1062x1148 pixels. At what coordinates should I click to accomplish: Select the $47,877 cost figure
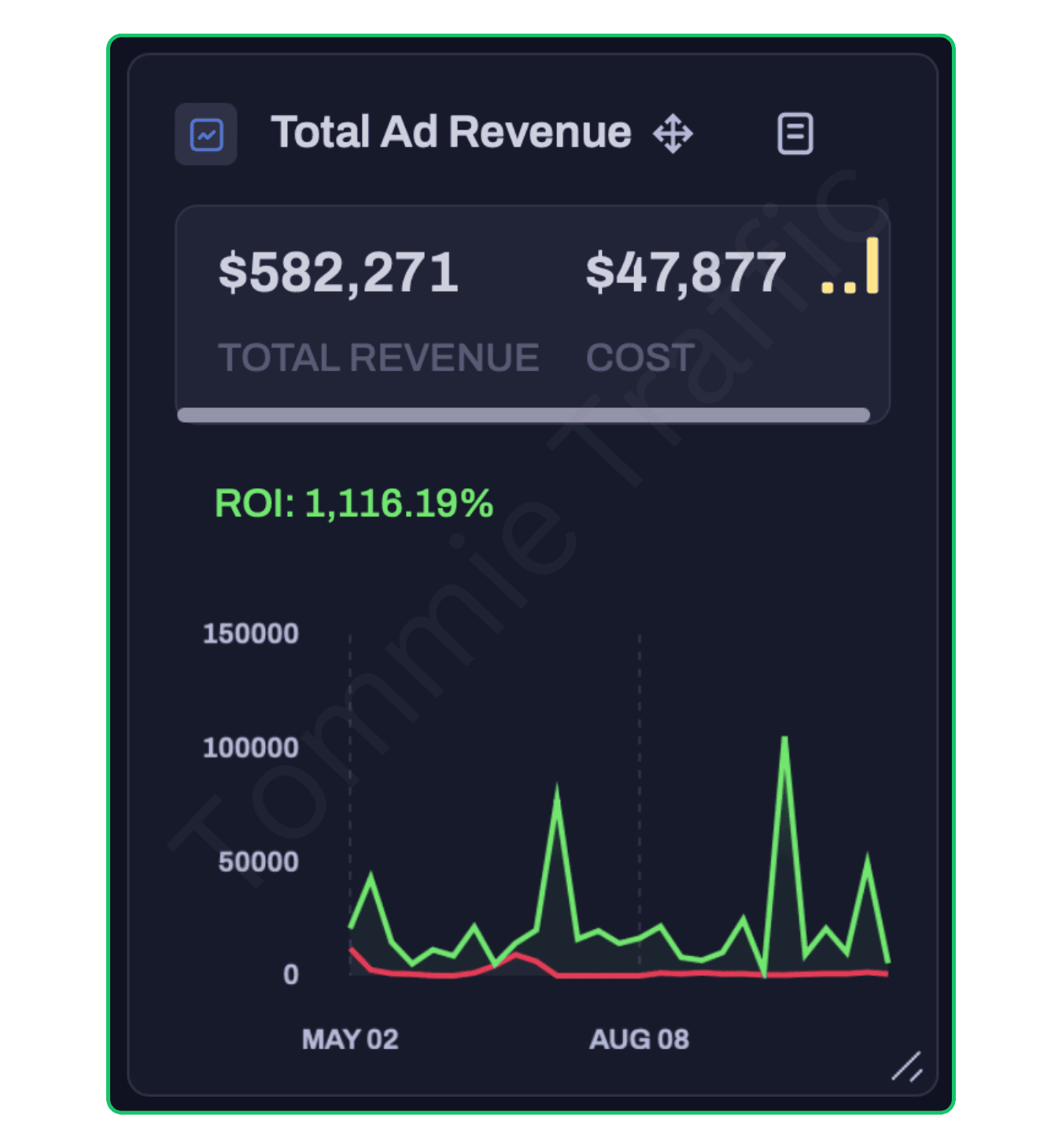click(x=685, y=273)
